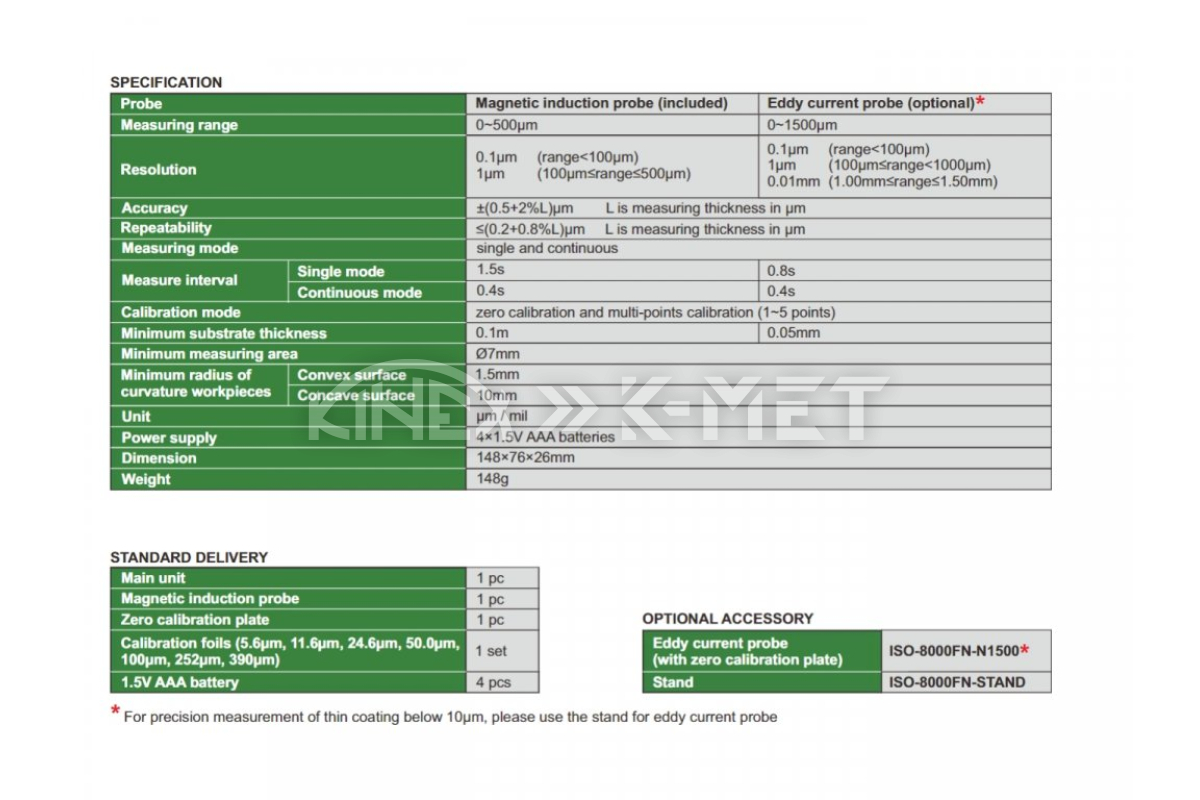Select the 0.1m substrate thickness value
The height and width of the screenshot is (800, 1200).
[492, 333]
